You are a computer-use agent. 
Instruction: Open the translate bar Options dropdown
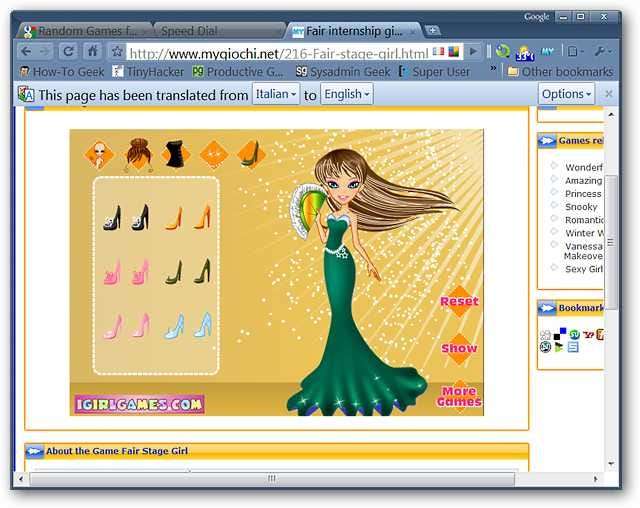566,94
